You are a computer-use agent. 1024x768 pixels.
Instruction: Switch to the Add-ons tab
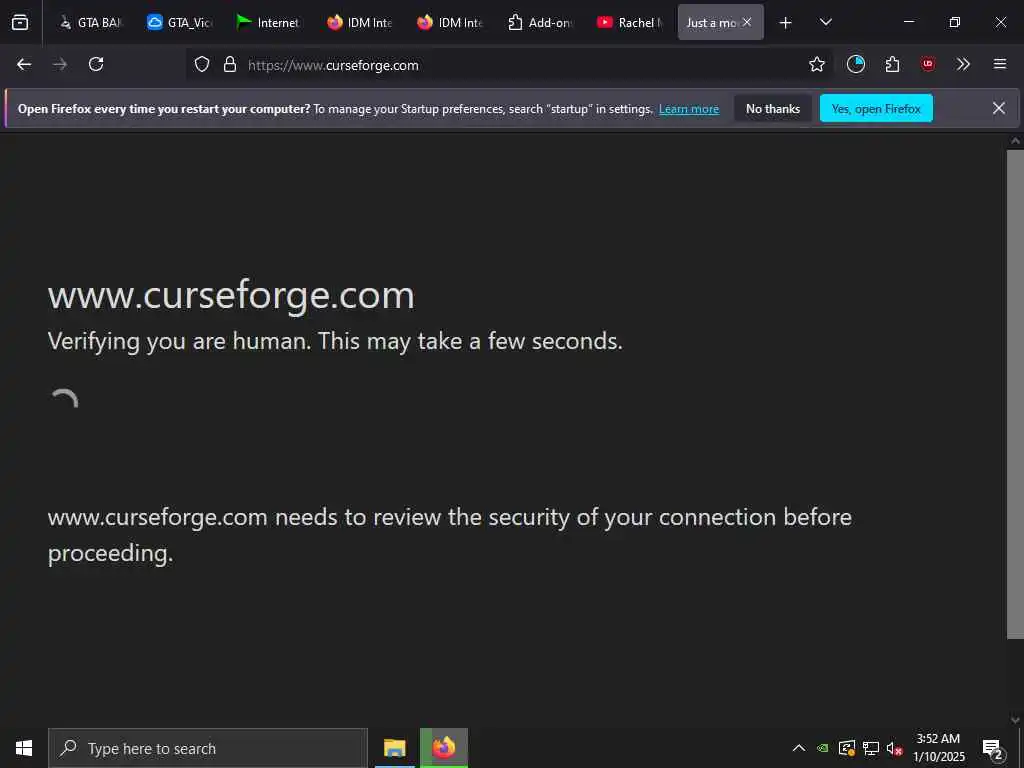click(540, 22)
